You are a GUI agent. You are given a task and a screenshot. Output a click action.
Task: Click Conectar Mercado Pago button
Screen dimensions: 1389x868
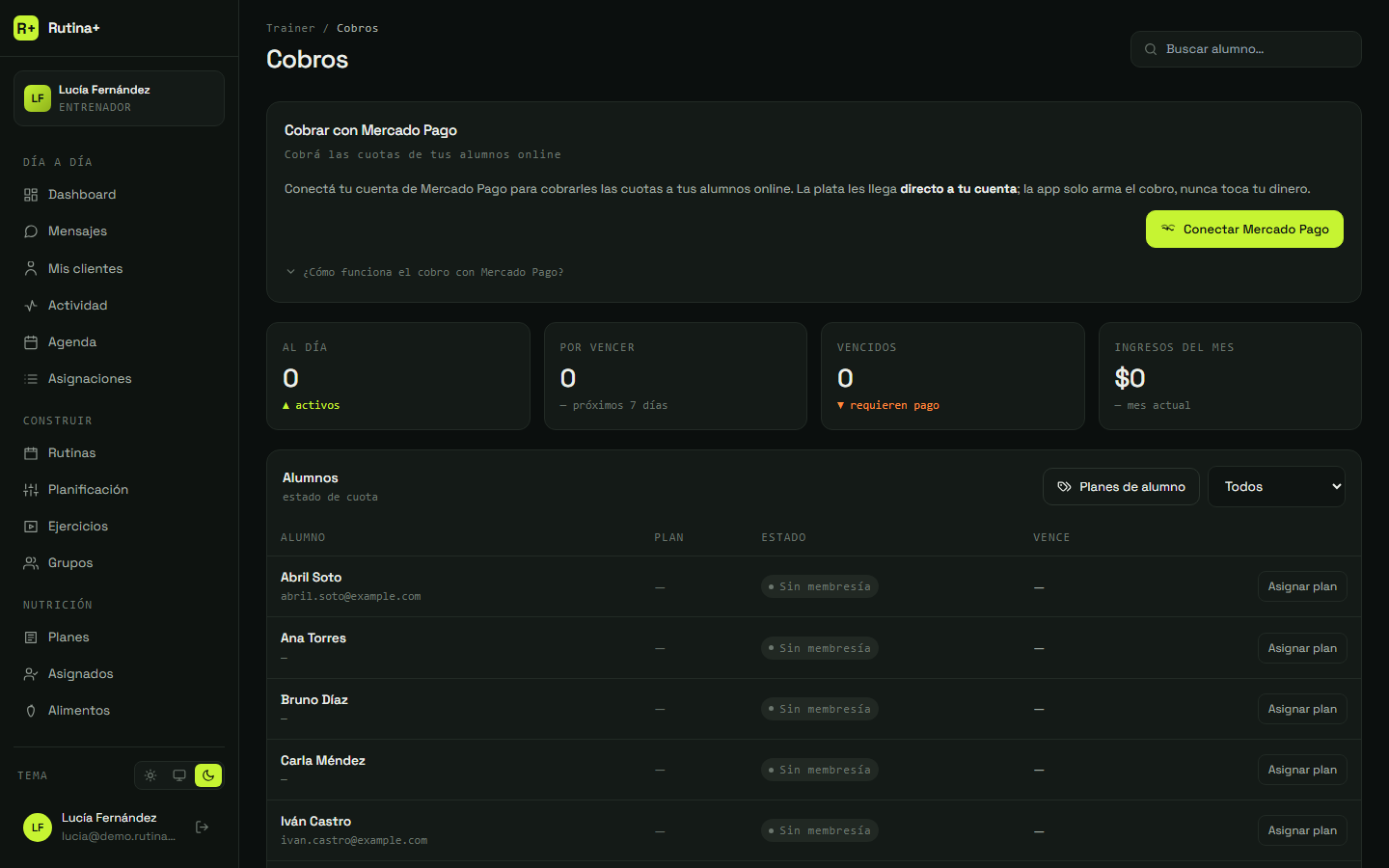(x=1244, y=230)
